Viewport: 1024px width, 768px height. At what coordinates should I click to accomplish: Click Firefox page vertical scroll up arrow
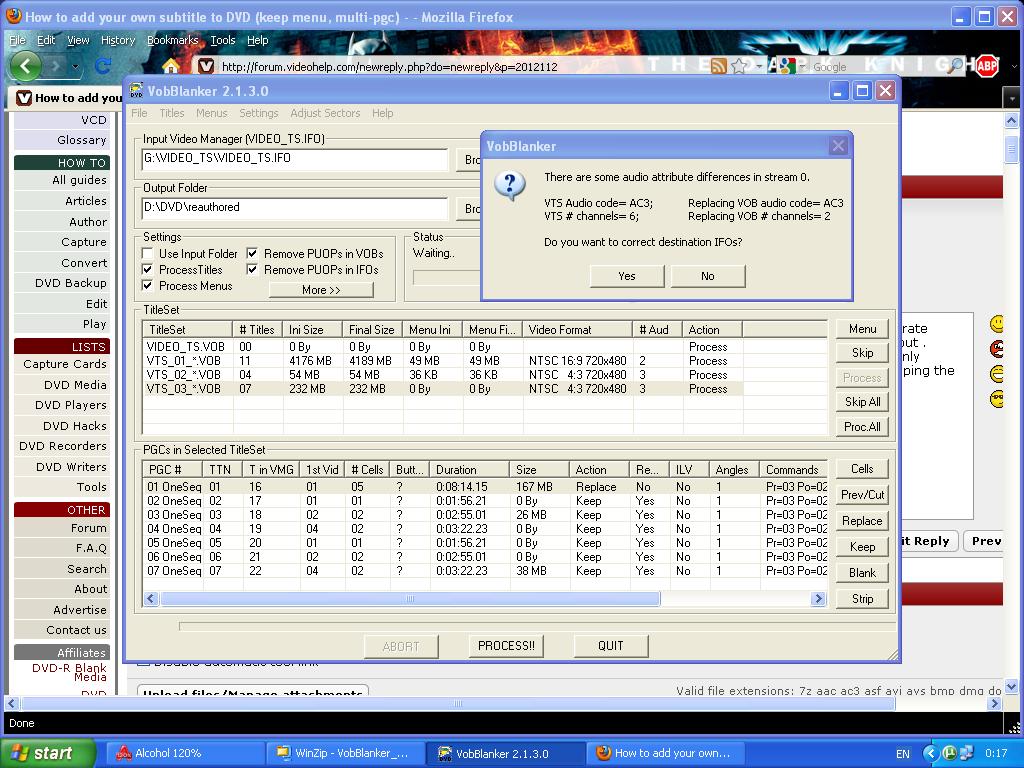1011,120
